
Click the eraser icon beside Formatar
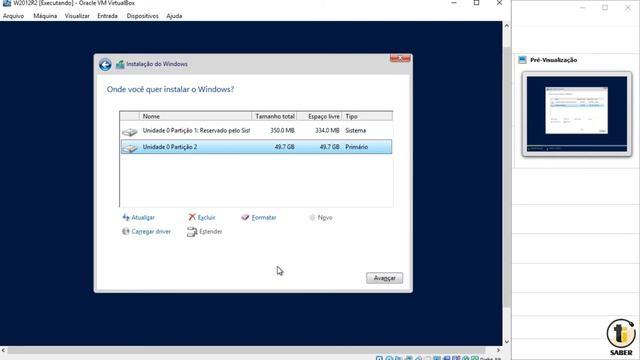coord(245,218)
